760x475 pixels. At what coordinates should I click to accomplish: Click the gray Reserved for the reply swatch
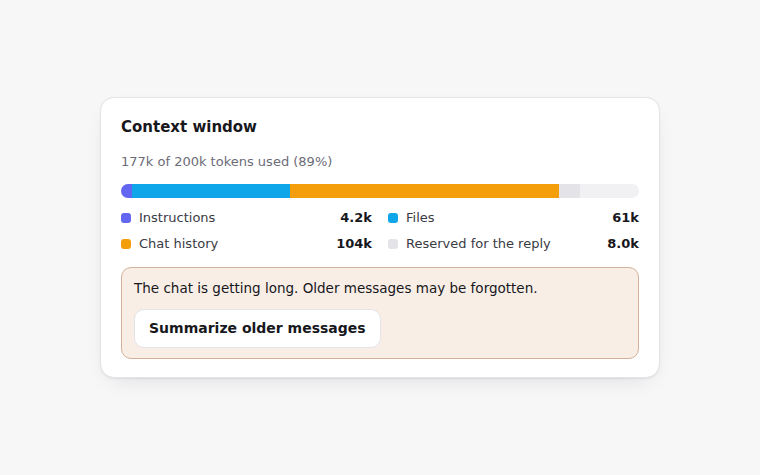point(393,244)
